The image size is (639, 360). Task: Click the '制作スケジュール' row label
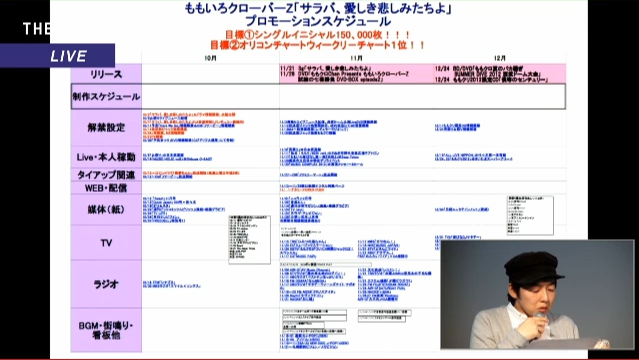pyautogui.click(x=106, y=97)
